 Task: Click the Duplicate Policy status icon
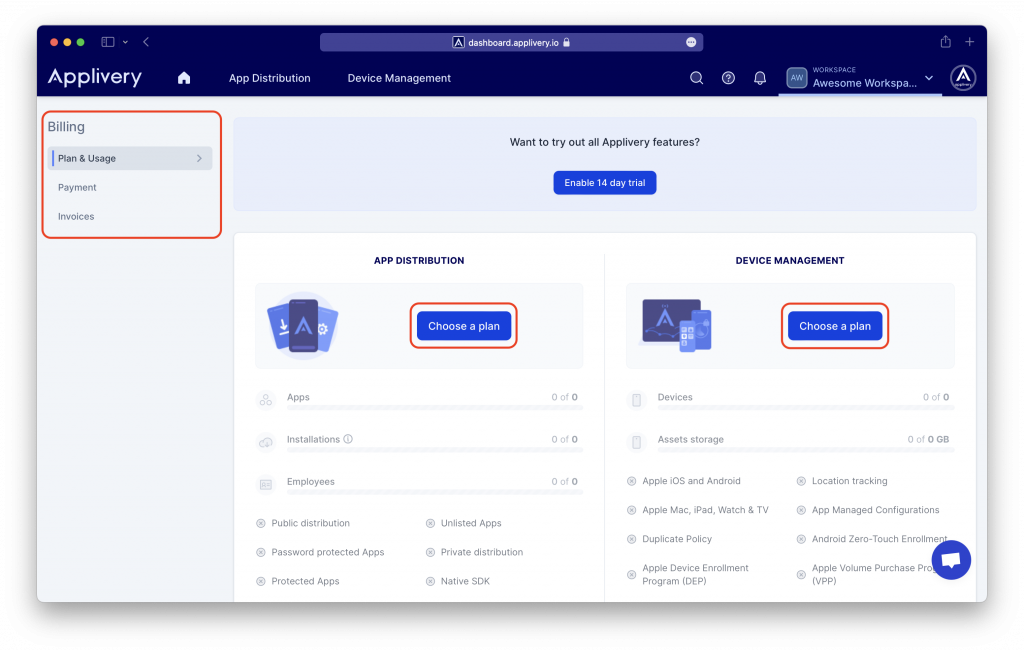[x=632, y=539]
